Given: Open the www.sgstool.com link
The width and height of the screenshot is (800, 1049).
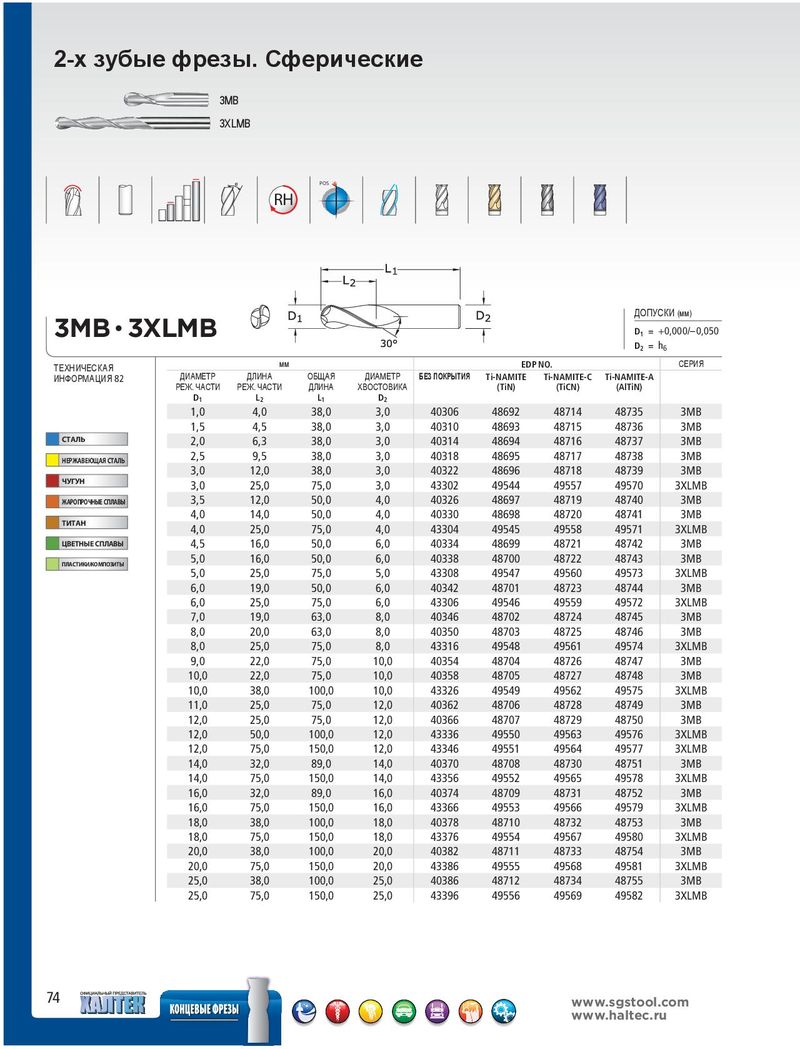Looking at the screenshot, I should point(629,1002).
